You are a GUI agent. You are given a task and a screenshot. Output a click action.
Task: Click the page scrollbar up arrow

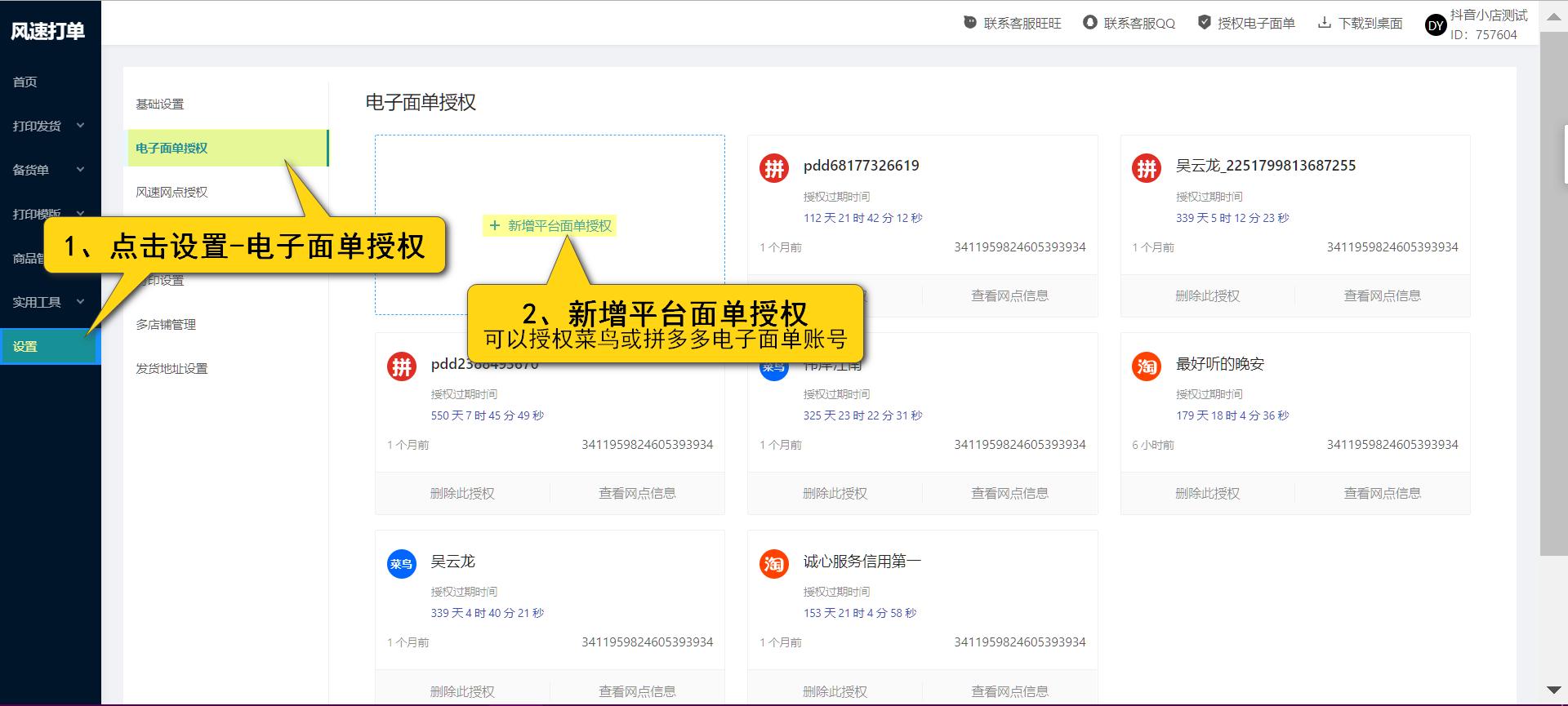tap(1553, 16)
